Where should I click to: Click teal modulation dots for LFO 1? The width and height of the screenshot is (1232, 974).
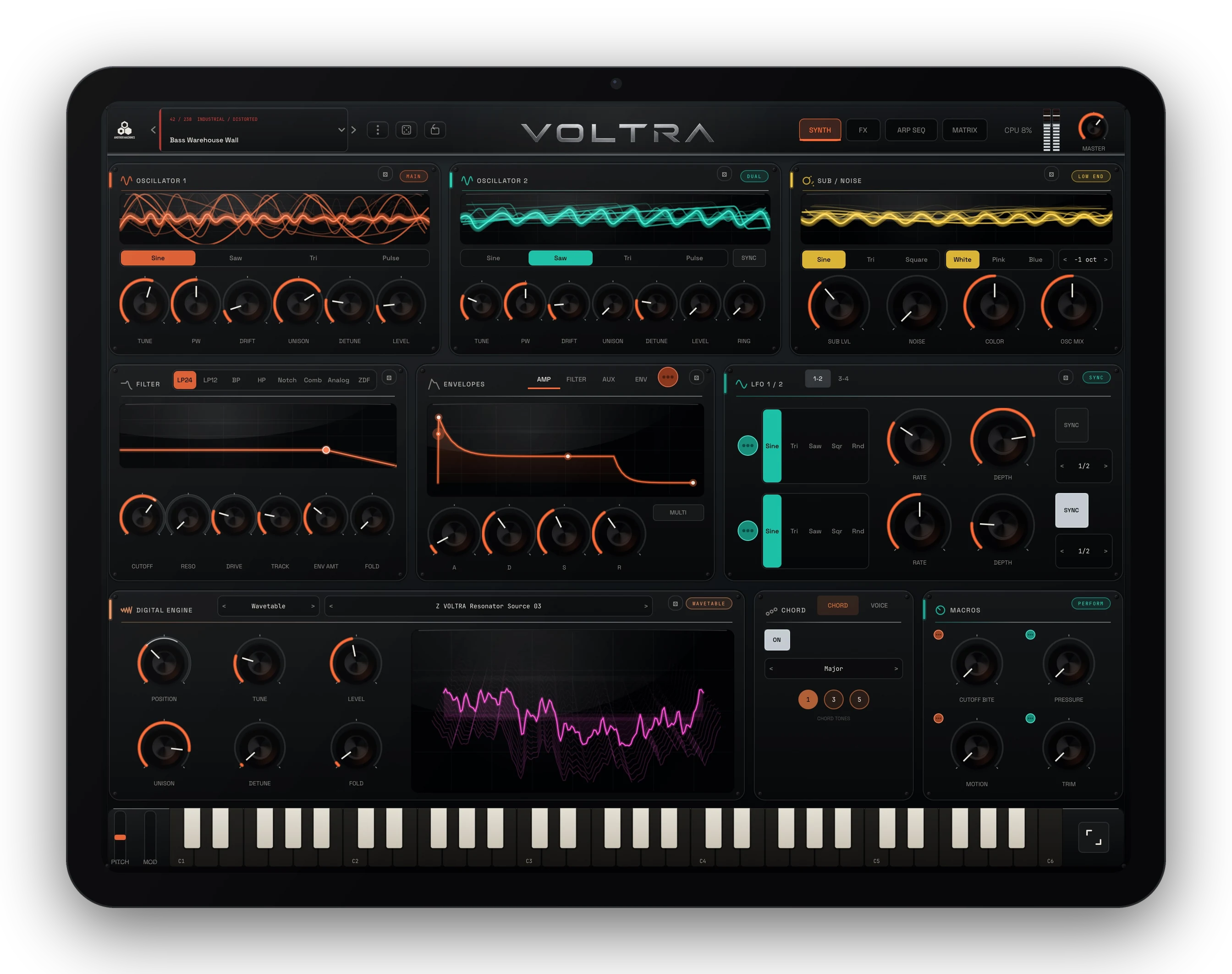tap(748, 445)
